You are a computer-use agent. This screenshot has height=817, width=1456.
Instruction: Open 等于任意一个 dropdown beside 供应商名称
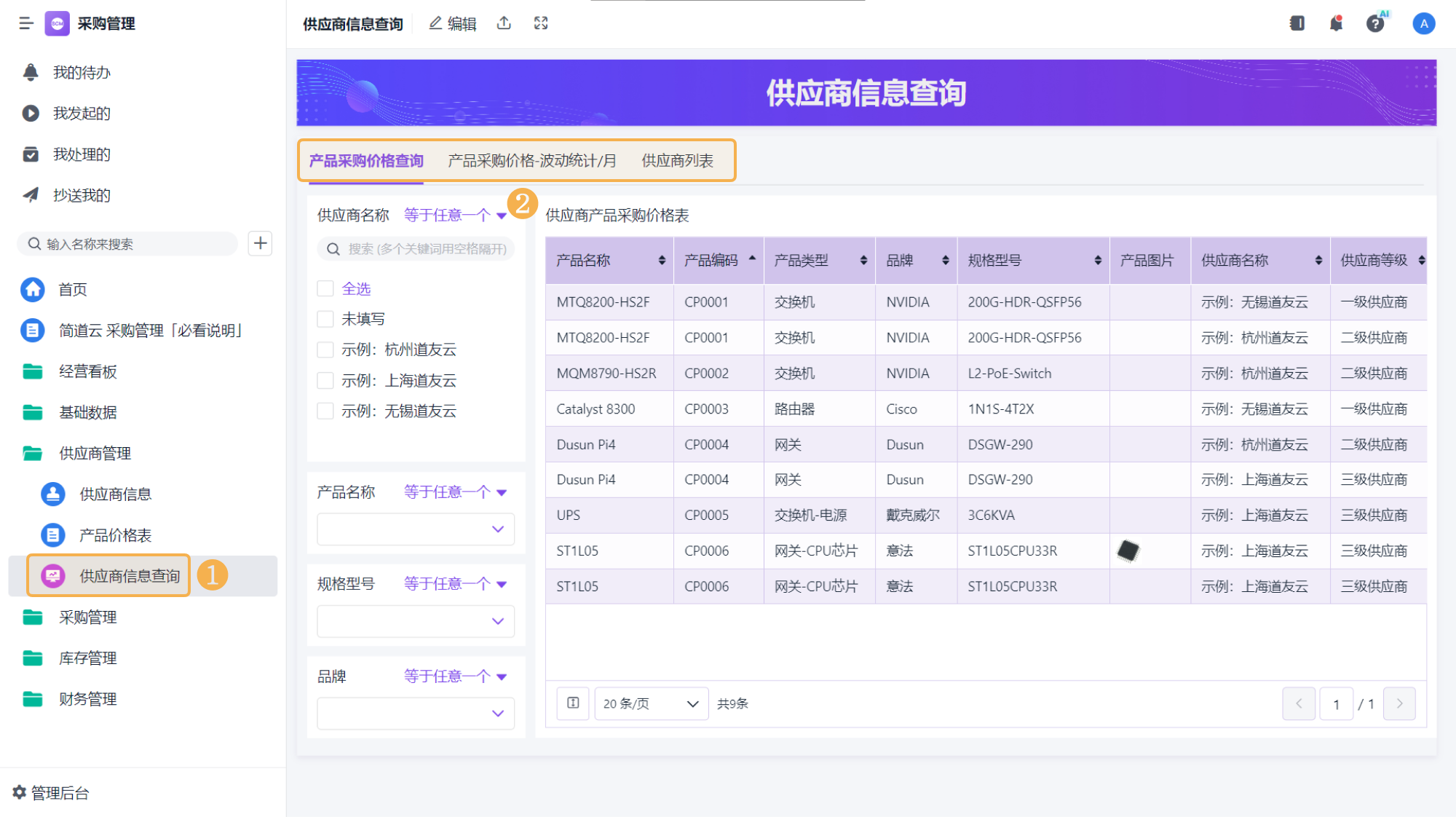click(454, 215)
